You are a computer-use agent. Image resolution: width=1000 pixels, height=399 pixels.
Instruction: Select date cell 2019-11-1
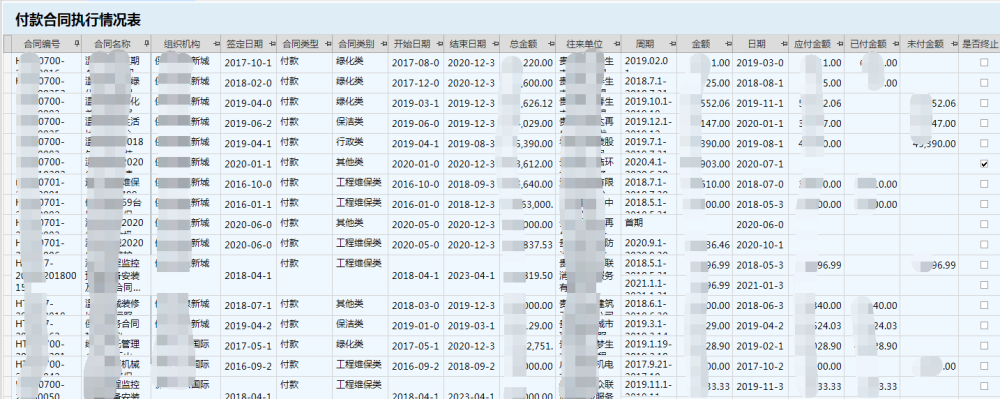[x=760, y=103]
